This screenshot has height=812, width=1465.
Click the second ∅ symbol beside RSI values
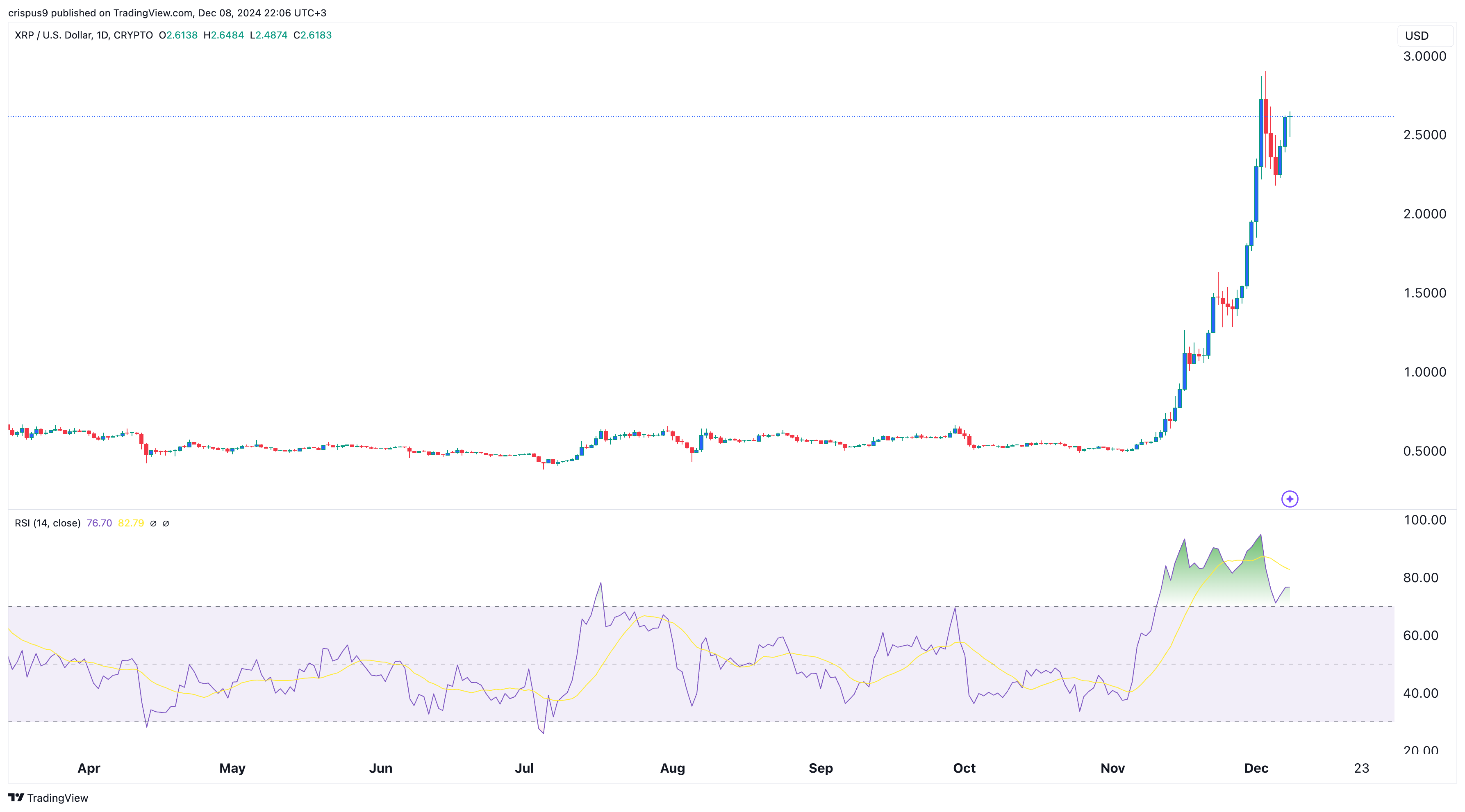click(166, 523)
